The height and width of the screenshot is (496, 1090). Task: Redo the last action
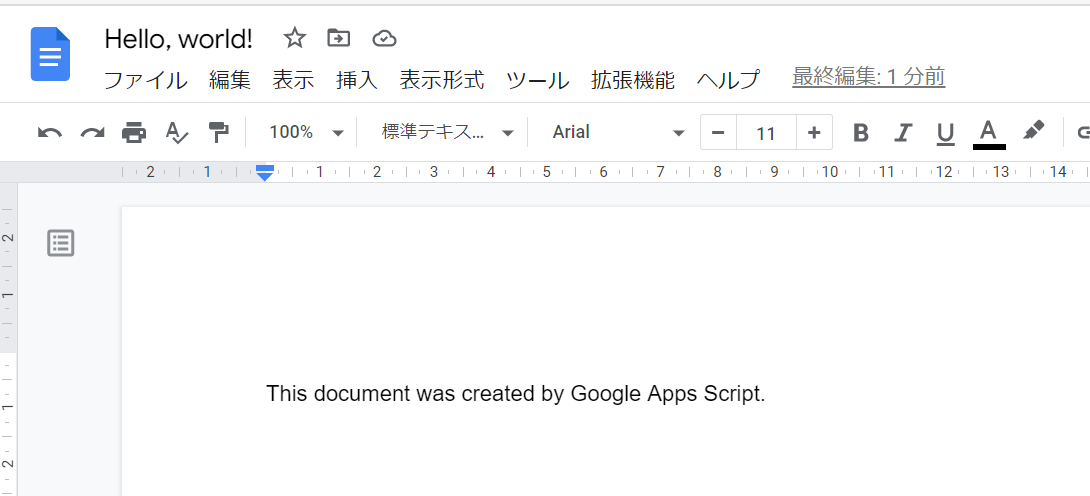(x=92, y=132)
